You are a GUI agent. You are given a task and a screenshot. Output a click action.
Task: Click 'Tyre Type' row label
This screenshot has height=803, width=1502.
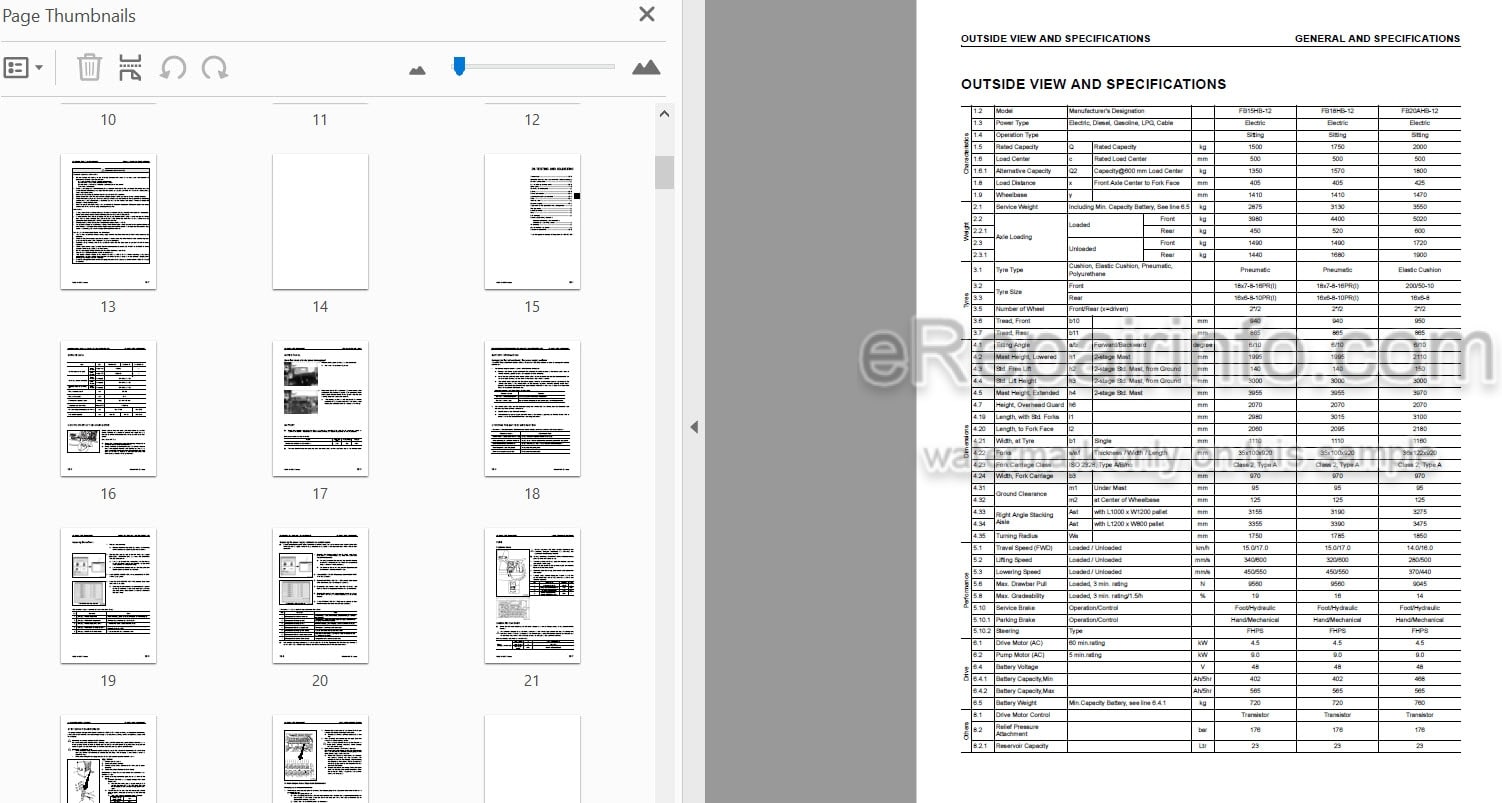[1010, 270]
